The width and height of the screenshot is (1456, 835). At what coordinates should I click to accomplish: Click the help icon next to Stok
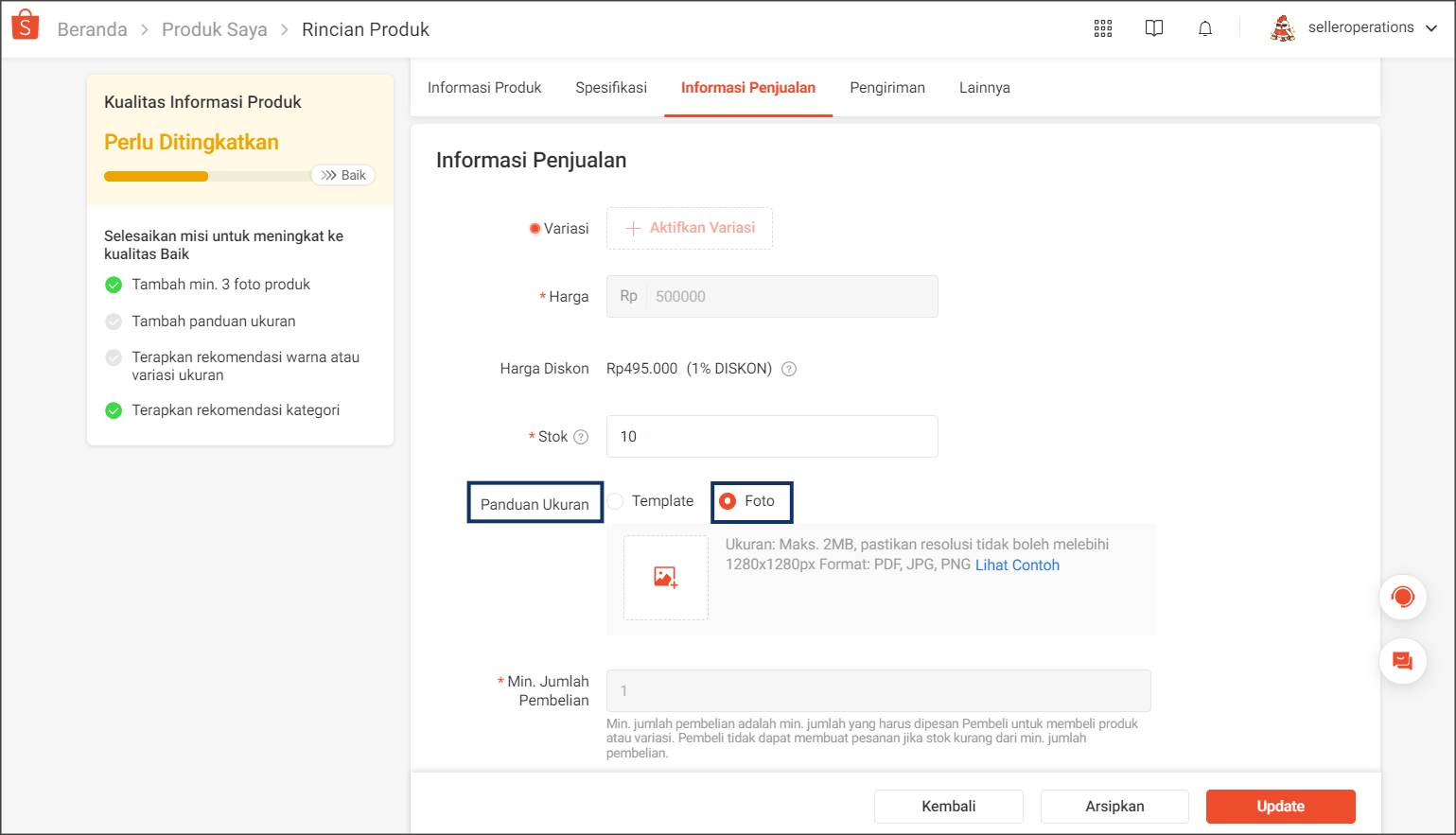[583, 437]
